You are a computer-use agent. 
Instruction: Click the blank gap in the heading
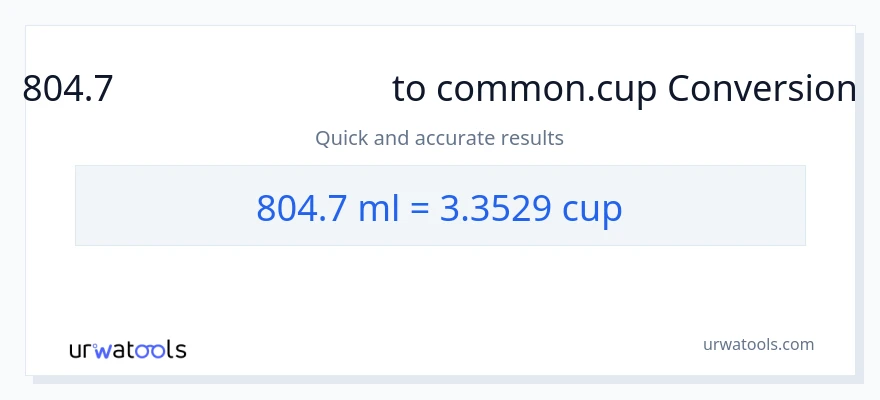(x=250, y=90)
